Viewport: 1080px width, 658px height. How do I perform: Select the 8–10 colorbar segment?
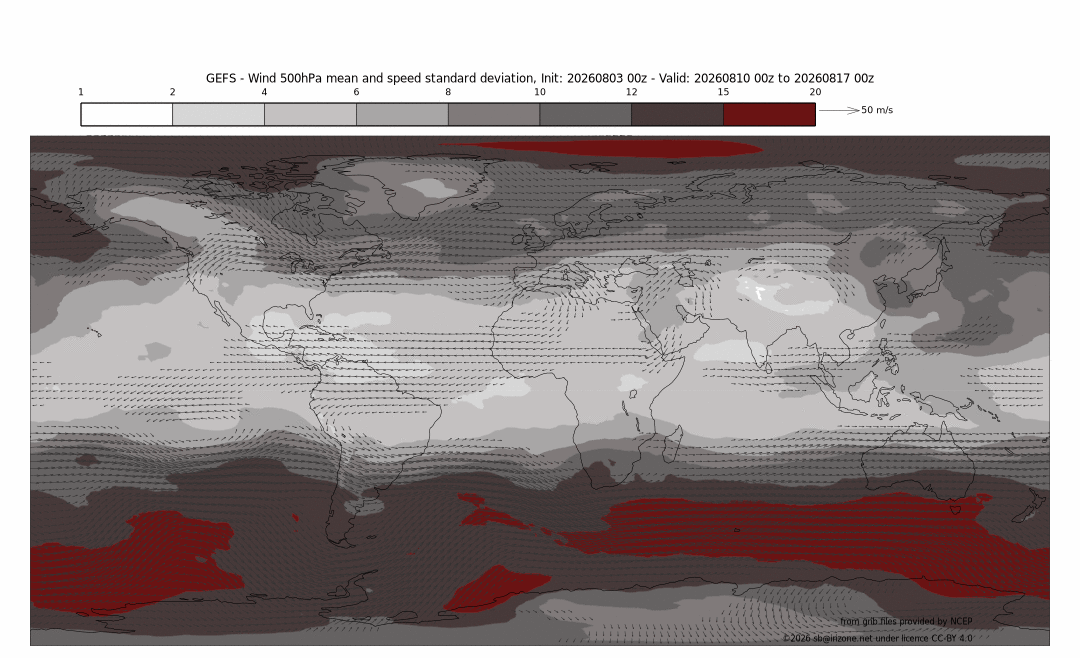point(494,114)
